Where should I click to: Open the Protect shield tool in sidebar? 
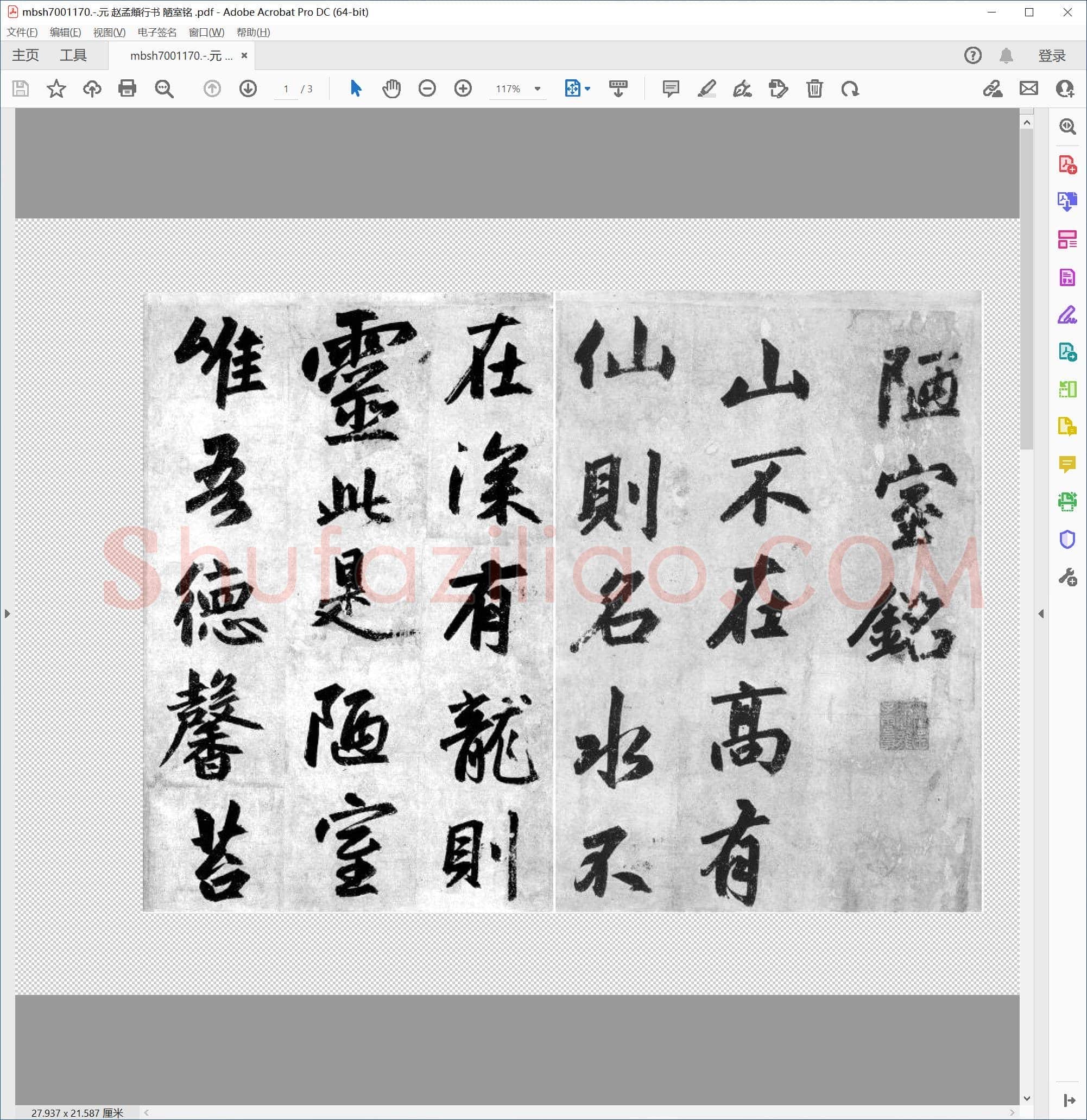1067,540
